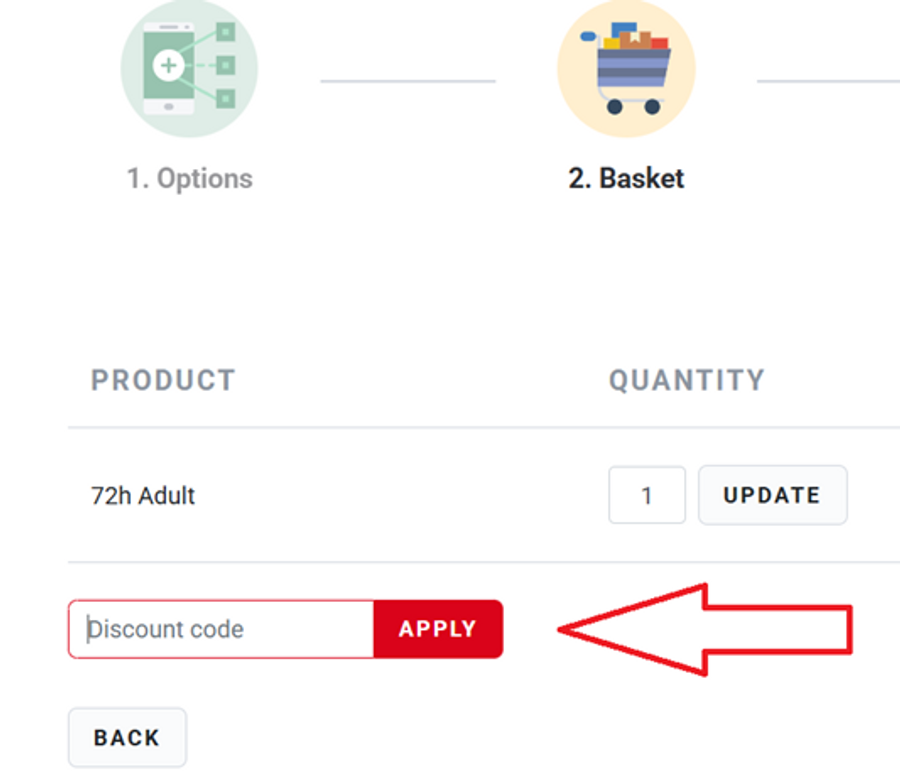Click the plus symbol on the phone icon
Image resolution: width=900 pixels, height=782 pixels.
(169, 66)
